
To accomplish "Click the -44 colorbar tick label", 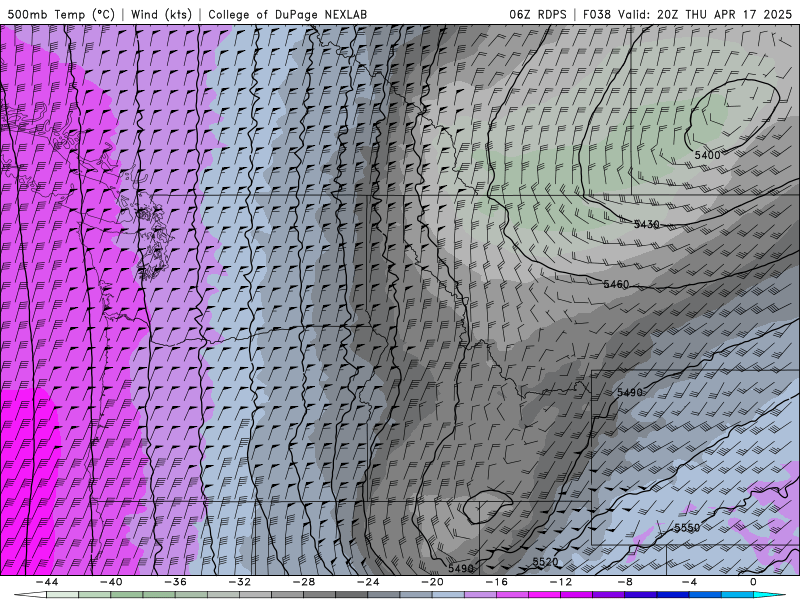I will [x=47, y=582].
